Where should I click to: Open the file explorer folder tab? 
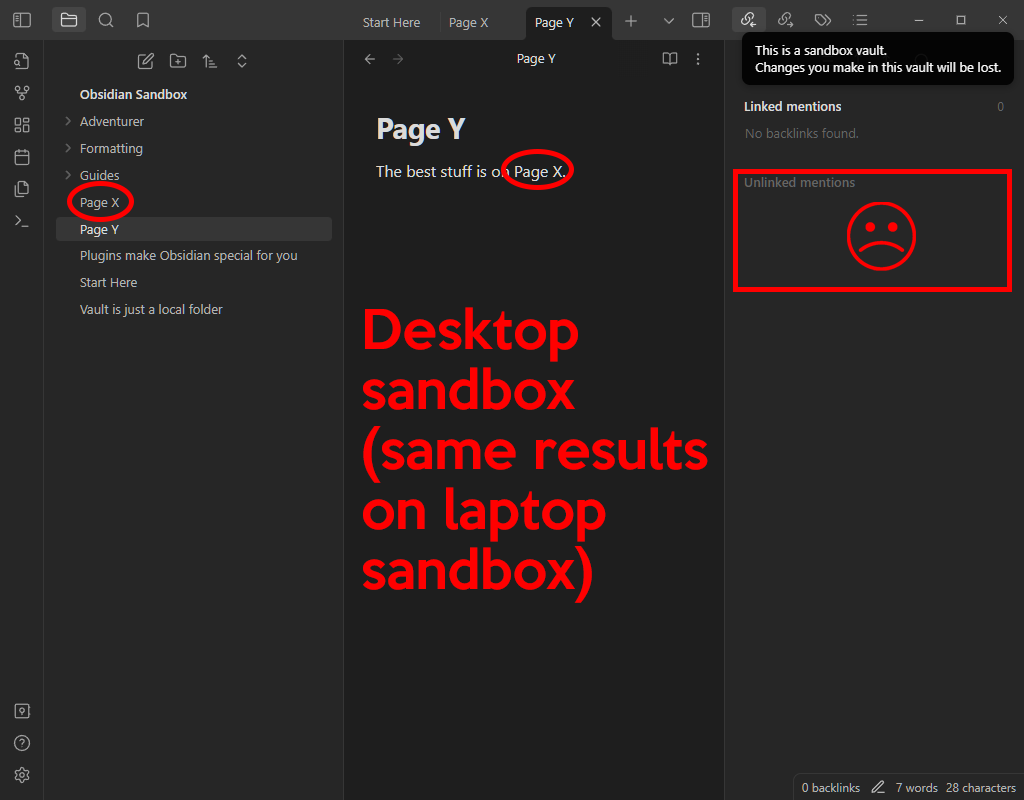(x=69, y=20)
